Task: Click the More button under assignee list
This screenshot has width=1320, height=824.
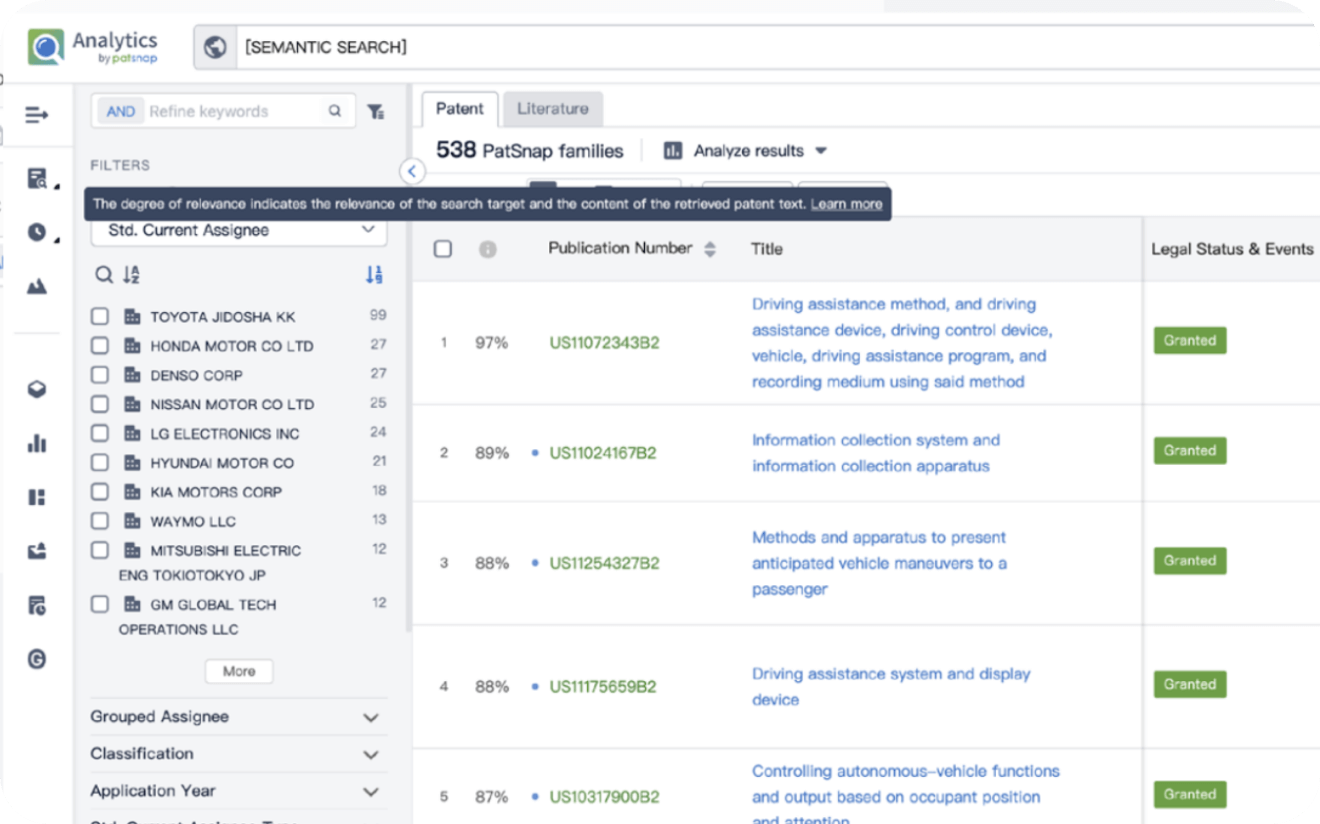Action: point(239,671)
